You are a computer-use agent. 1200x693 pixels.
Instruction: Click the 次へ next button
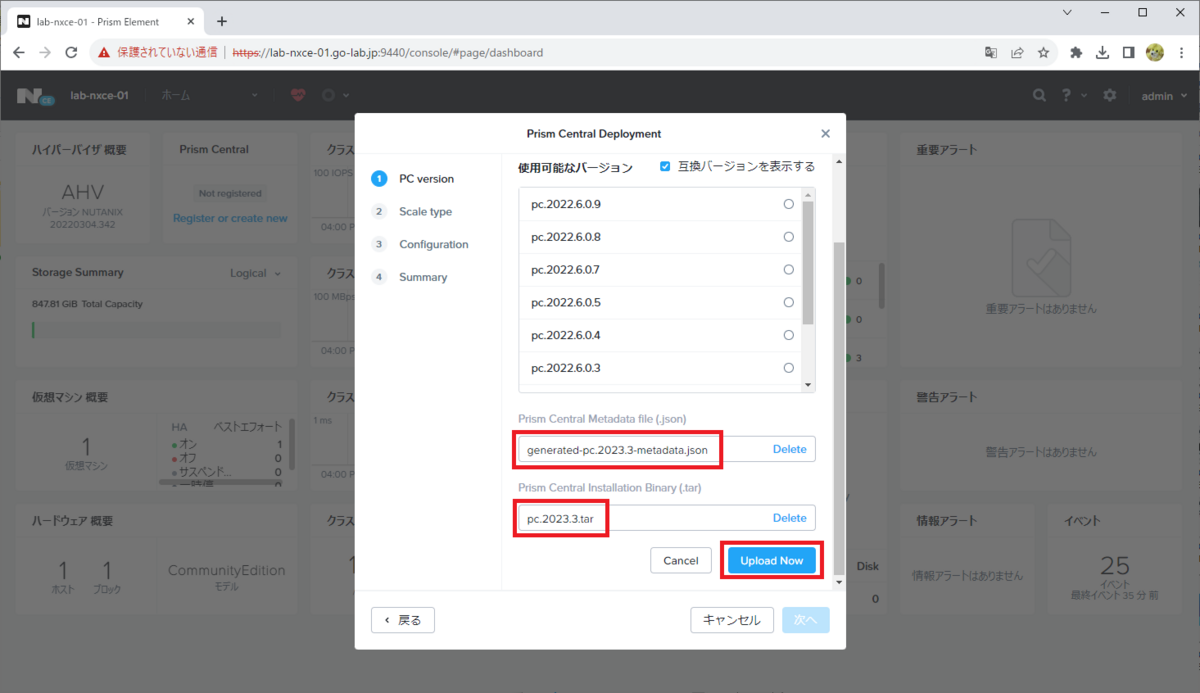click(806, 620)
